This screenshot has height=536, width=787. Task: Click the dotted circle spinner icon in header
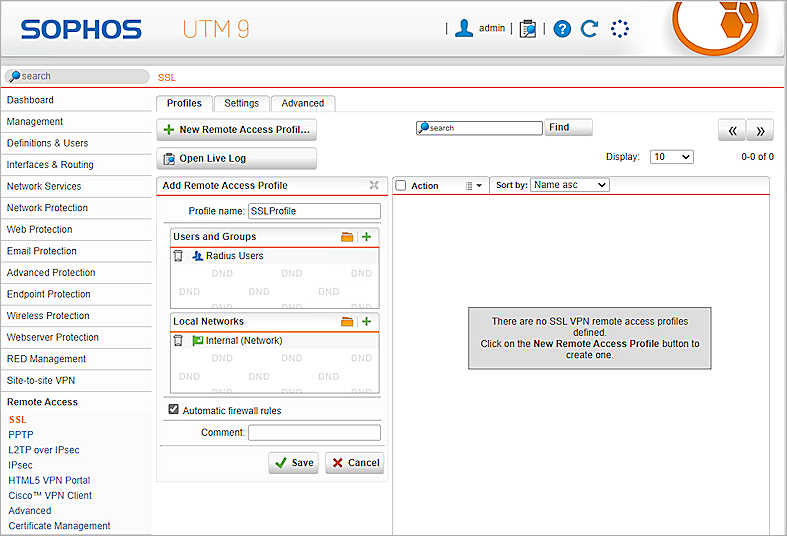click(620, 29)
